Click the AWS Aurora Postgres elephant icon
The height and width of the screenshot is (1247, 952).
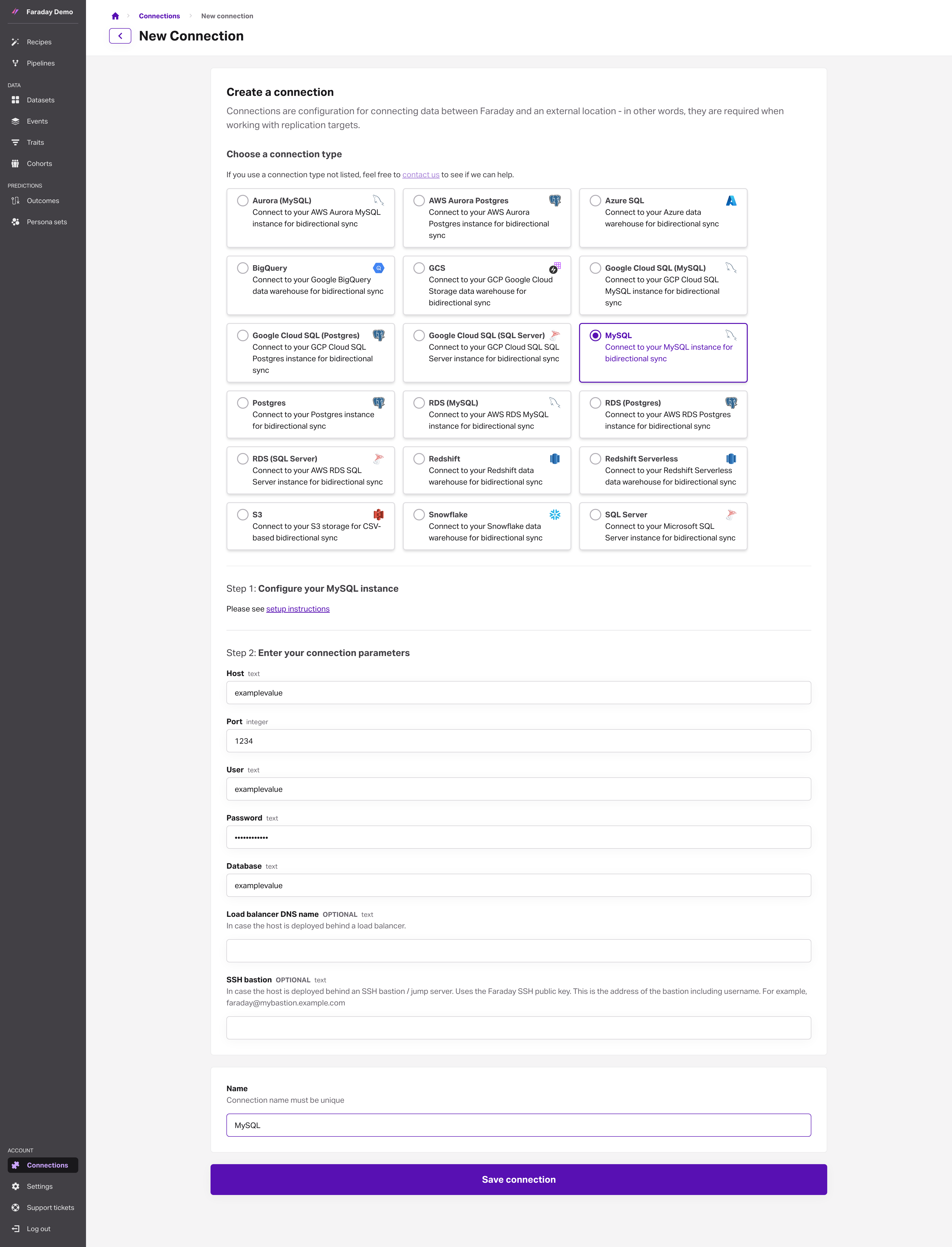pos(555,201)
